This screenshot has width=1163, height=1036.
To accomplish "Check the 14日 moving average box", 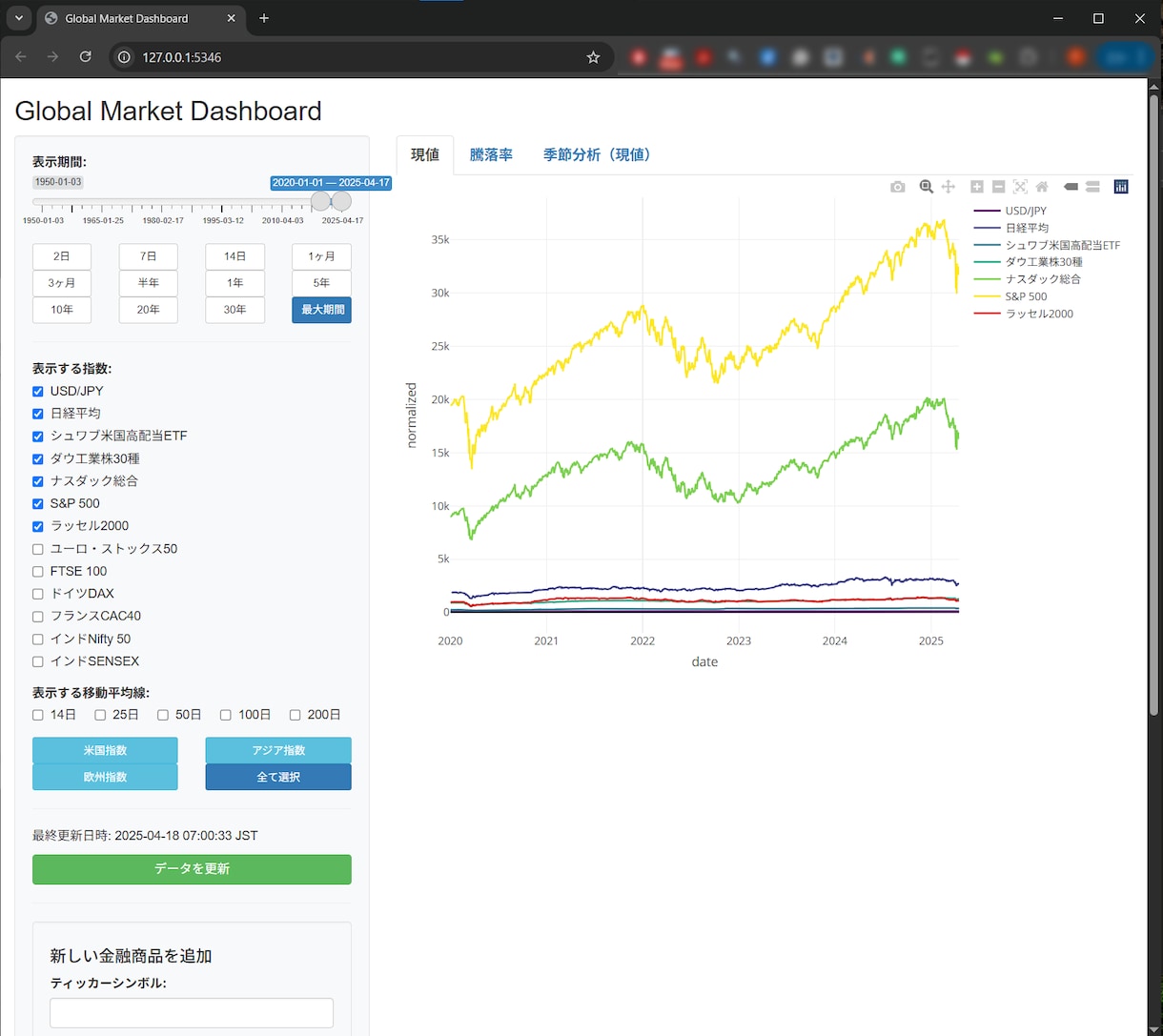I will [x=38, y=715].
